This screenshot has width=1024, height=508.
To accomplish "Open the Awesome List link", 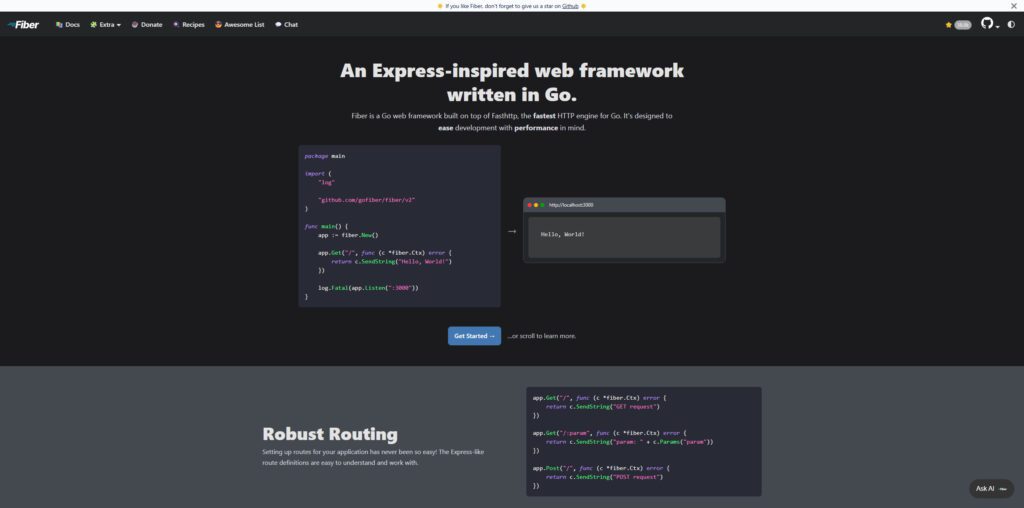I will 240,24.
